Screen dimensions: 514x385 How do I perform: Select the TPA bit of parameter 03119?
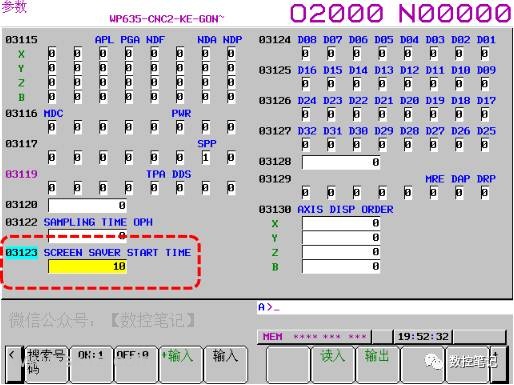point(154,188)
